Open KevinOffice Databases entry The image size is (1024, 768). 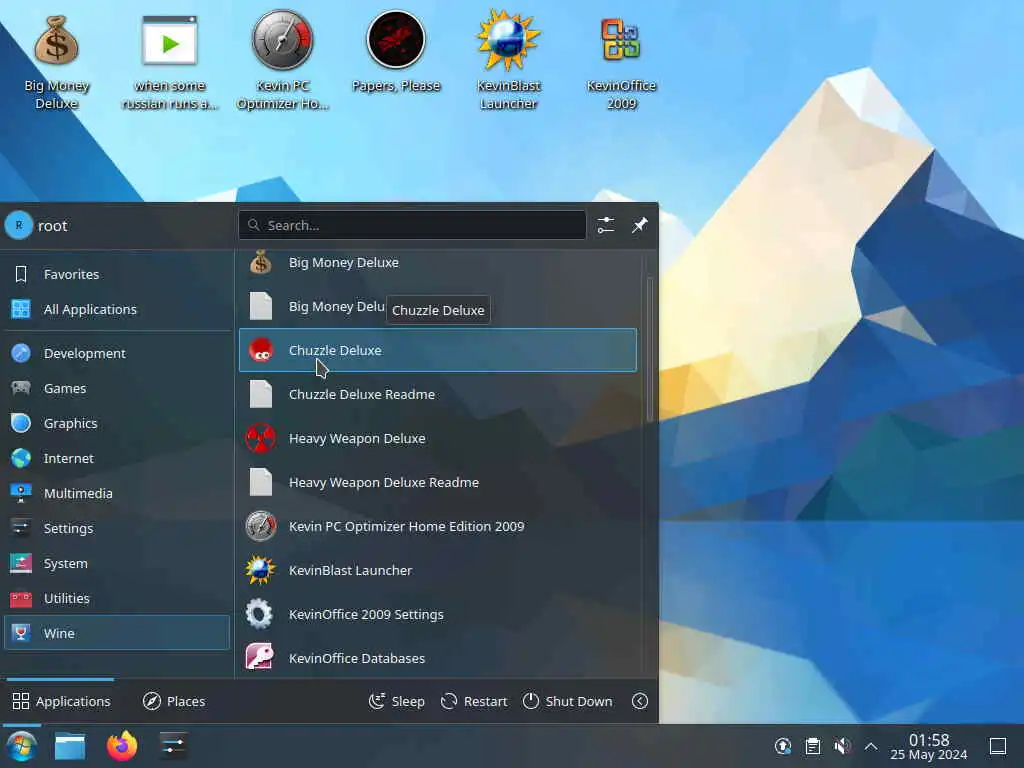tap(438, 658)
